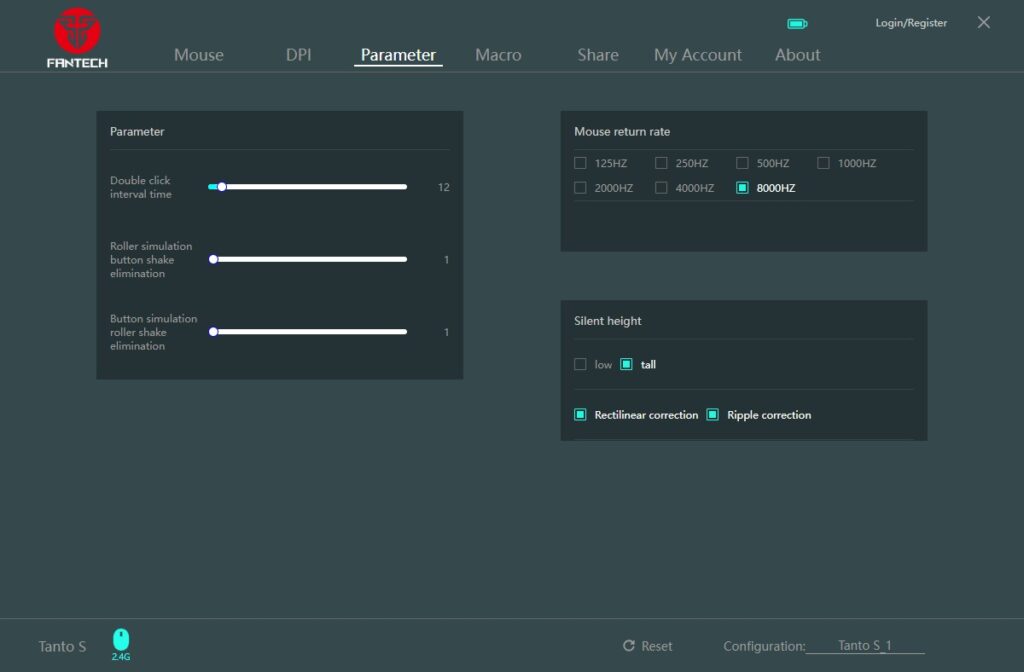Select the Parameter tab

pyautogui.click(x=398, y=55)
